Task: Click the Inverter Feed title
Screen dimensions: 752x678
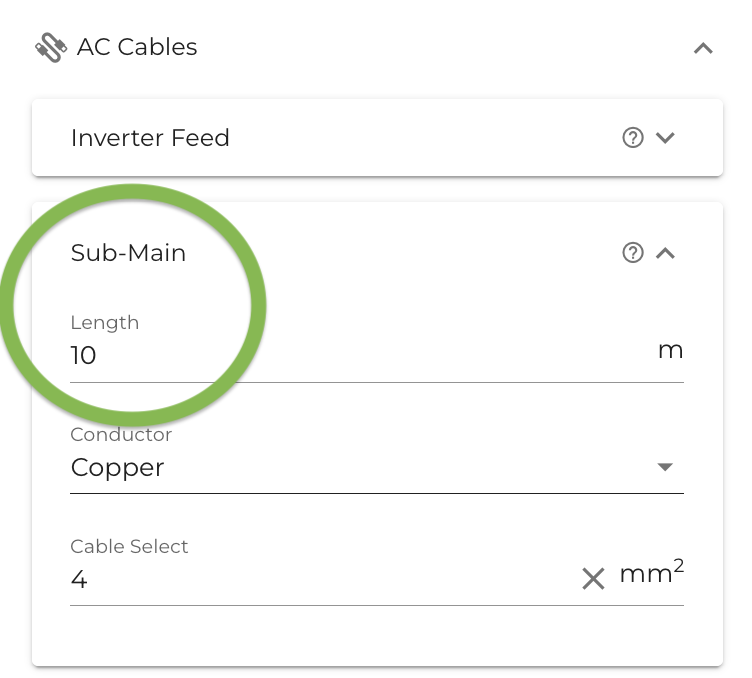Action: click(x=150, y=138)
